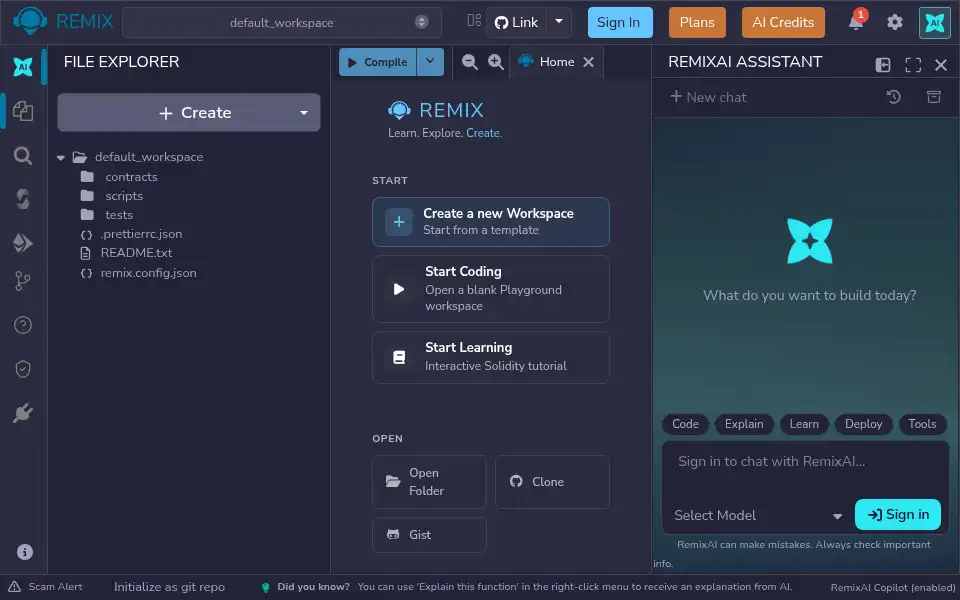Click the Start Coding card
Screen dimensions: 960x600
pos(490,289)
